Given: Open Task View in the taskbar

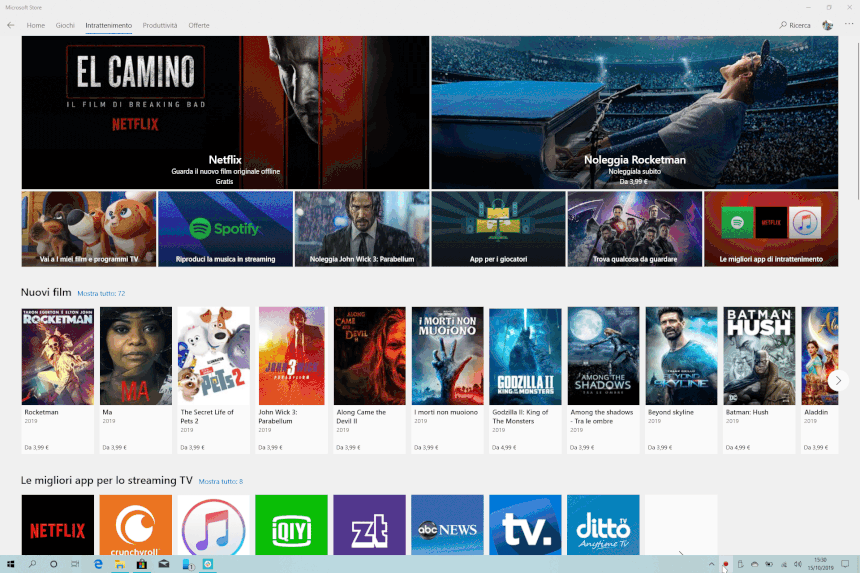Looking at the screenshot, I should 75,564.
